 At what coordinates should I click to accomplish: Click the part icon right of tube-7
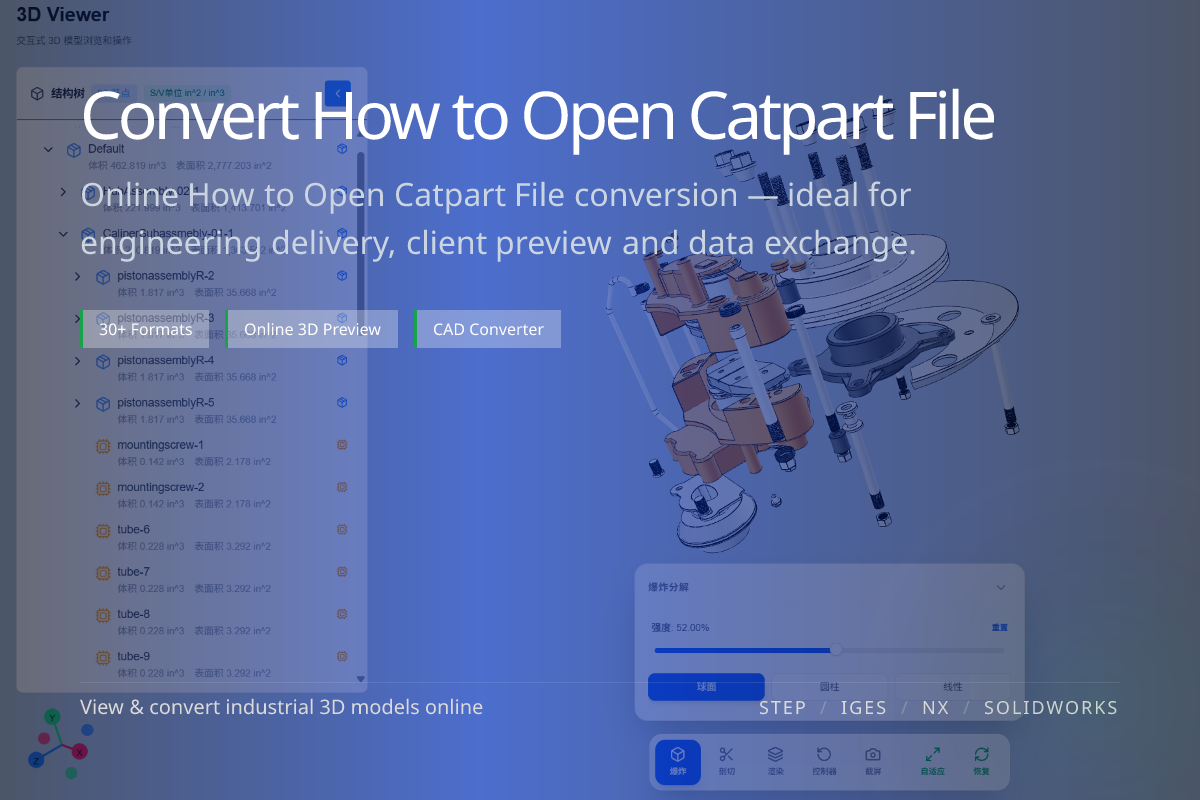342,572
